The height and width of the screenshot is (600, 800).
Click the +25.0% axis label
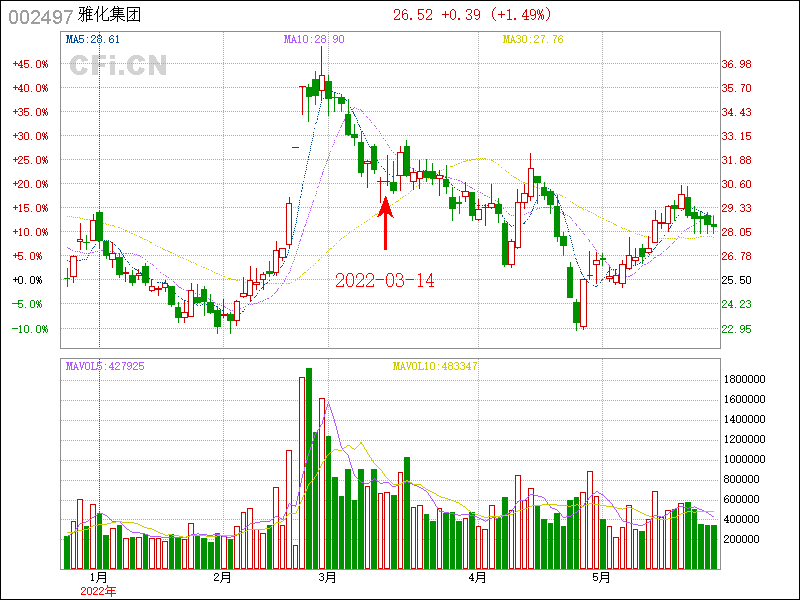tap(30, 160)
